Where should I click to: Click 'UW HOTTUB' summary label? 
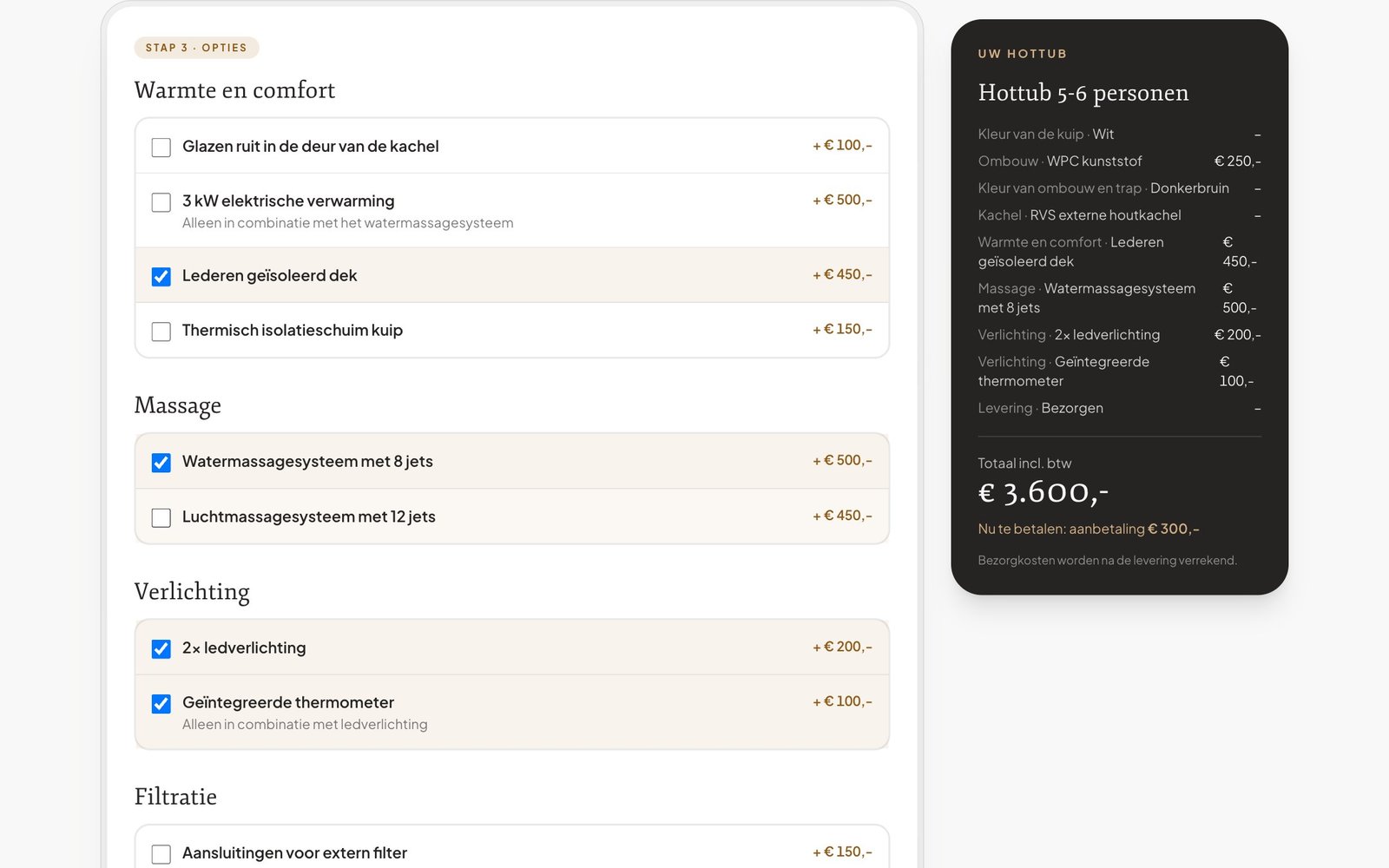coord(1023,54)
